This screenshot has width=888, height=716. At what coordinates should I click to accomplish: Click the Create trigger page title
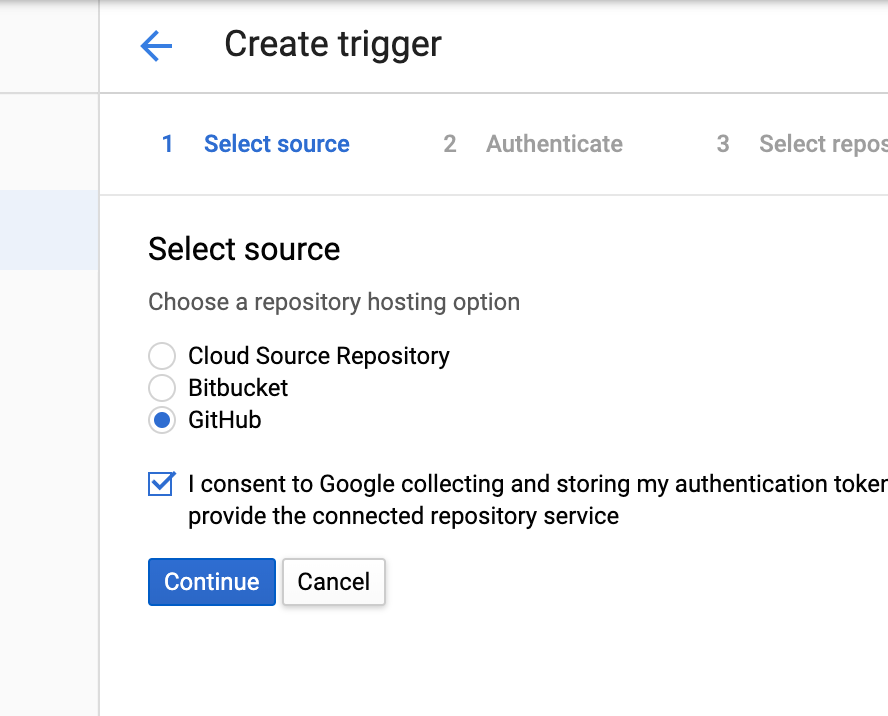coord(333,45)
